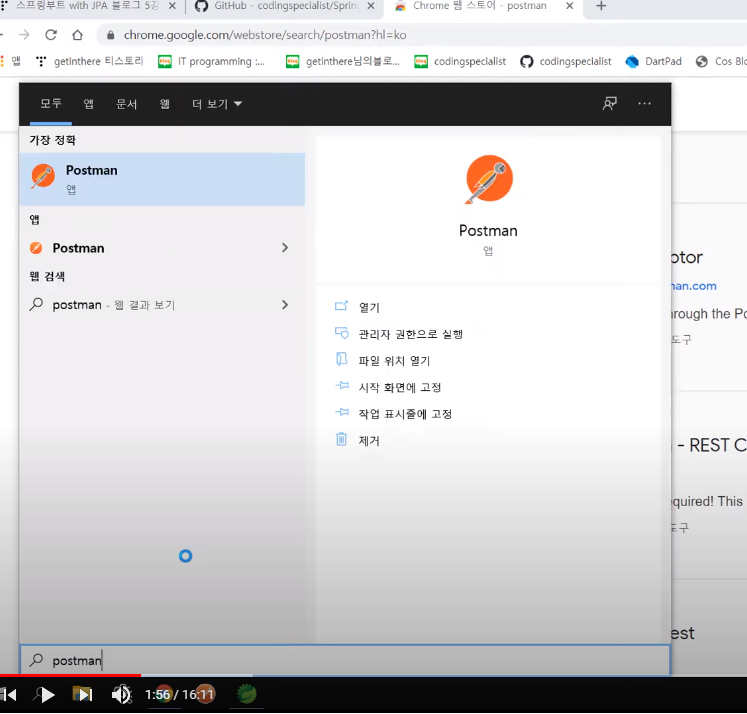Viewport: 747px width, 714px height.
Task: Switch to the 문서 search tab
Action: pos(127,104)
